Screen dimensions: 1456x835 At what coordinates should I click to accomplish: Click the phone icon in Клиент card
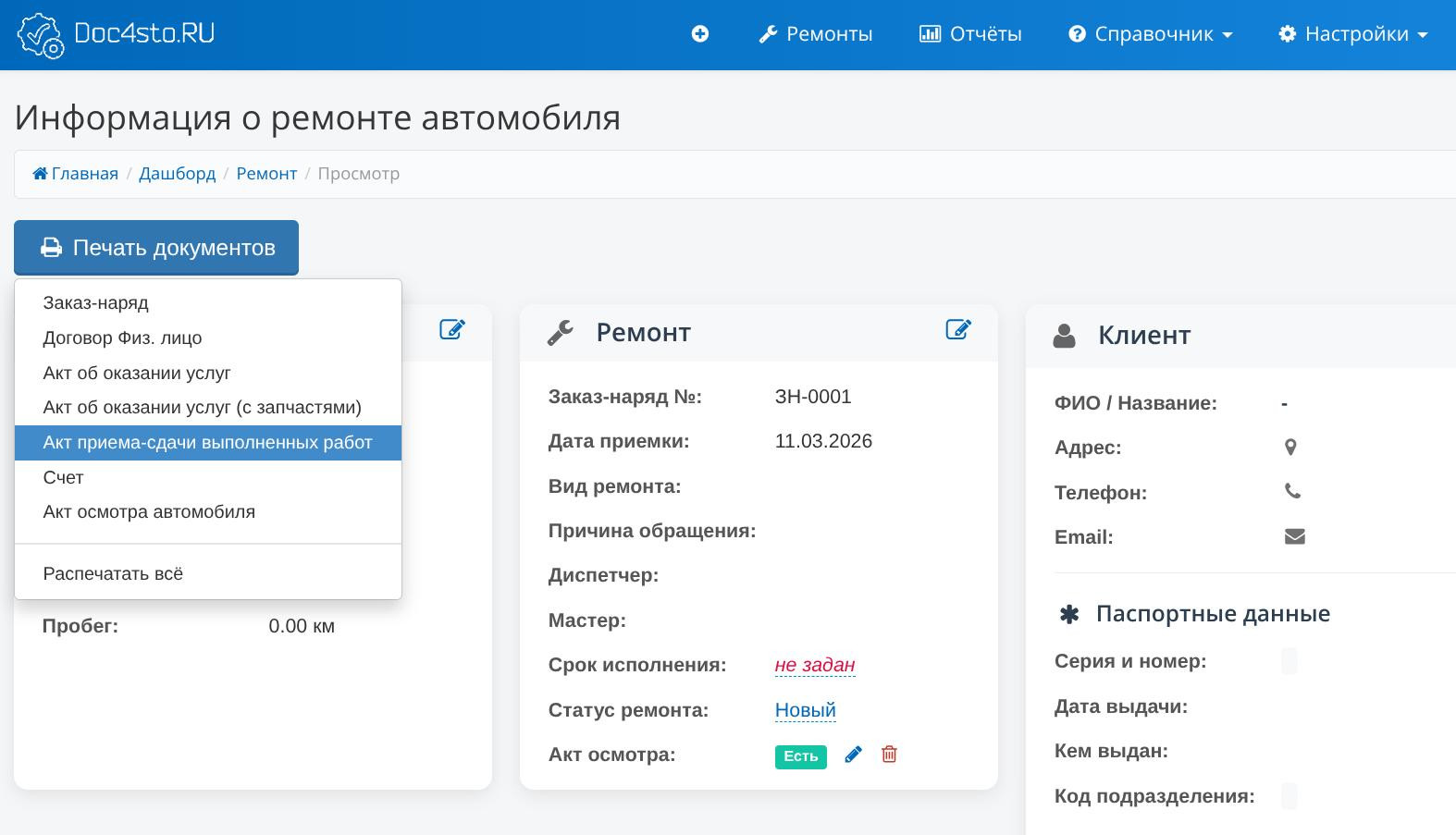(1293, 491)
